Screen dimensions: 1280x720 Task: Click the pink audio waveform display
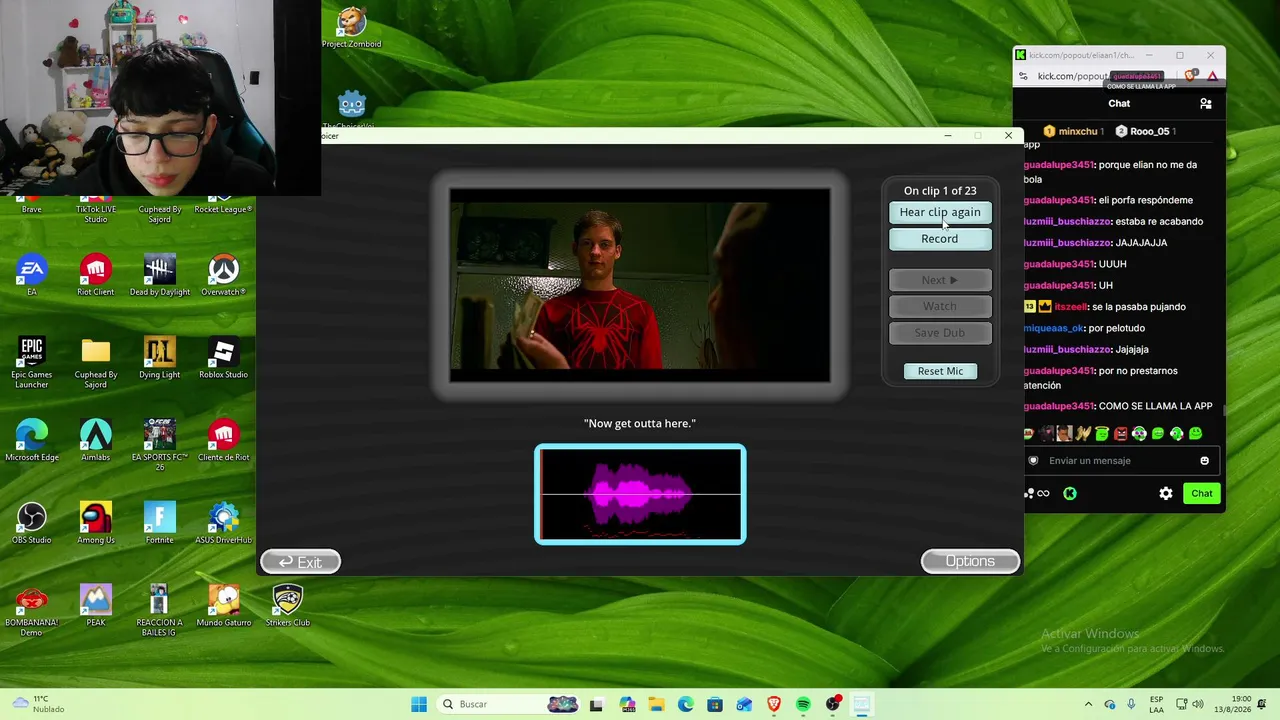640,494
